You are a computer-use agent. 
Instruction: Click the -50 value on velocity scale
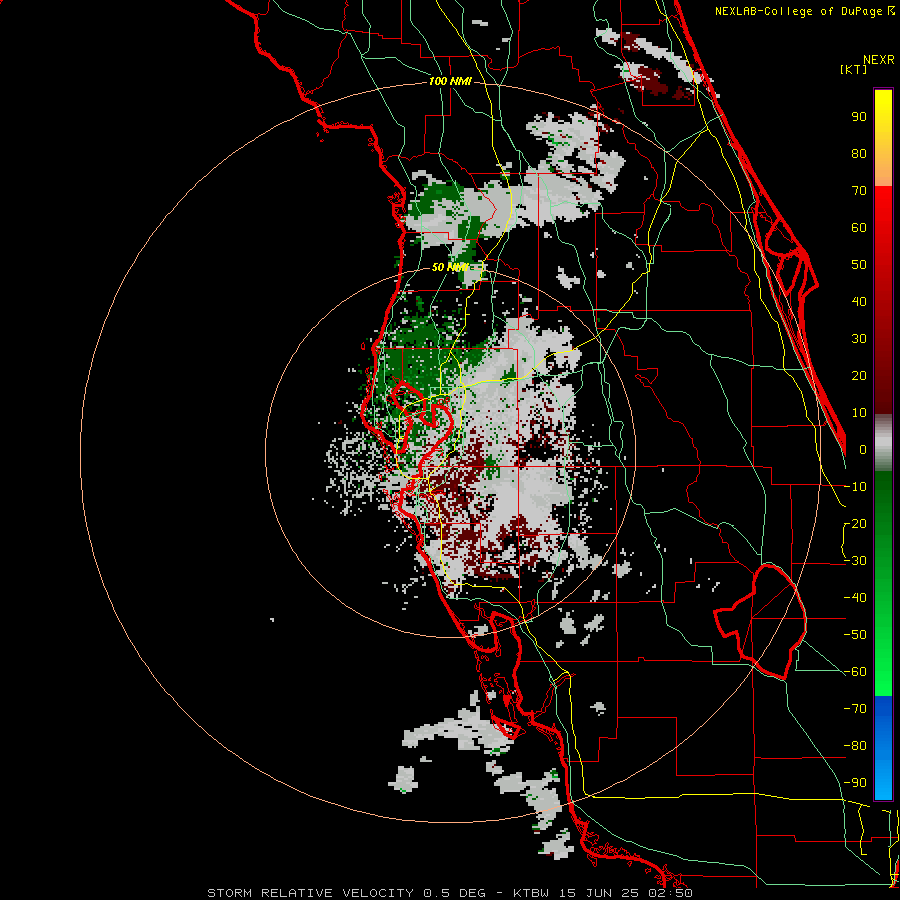pyautogui.click(x=855, y=635)
